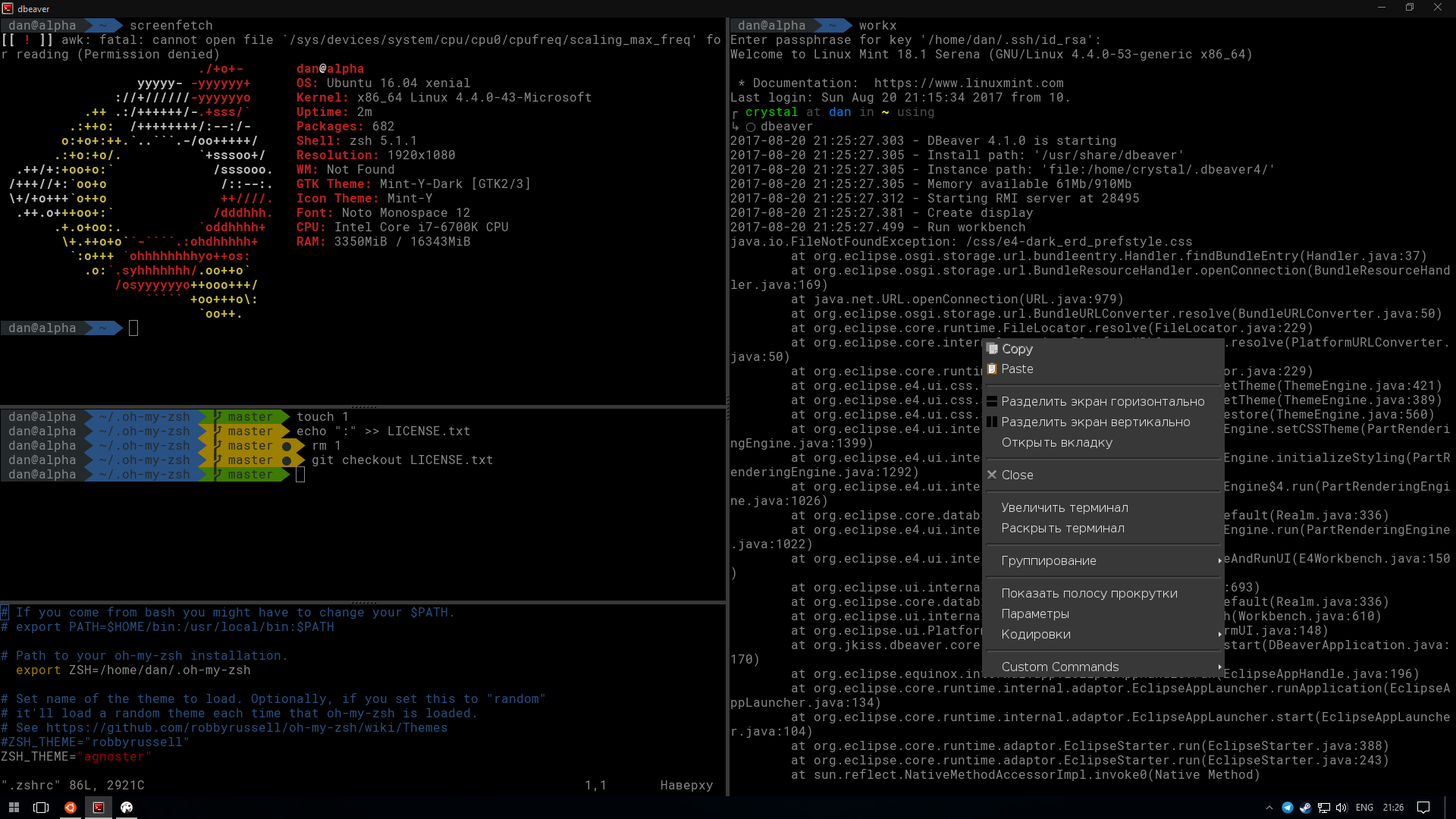Viewport: 1456px width, 819px height.
Task: Select 'Разделить экран горизонтально' menu entry
Action: coord(1103,401)
